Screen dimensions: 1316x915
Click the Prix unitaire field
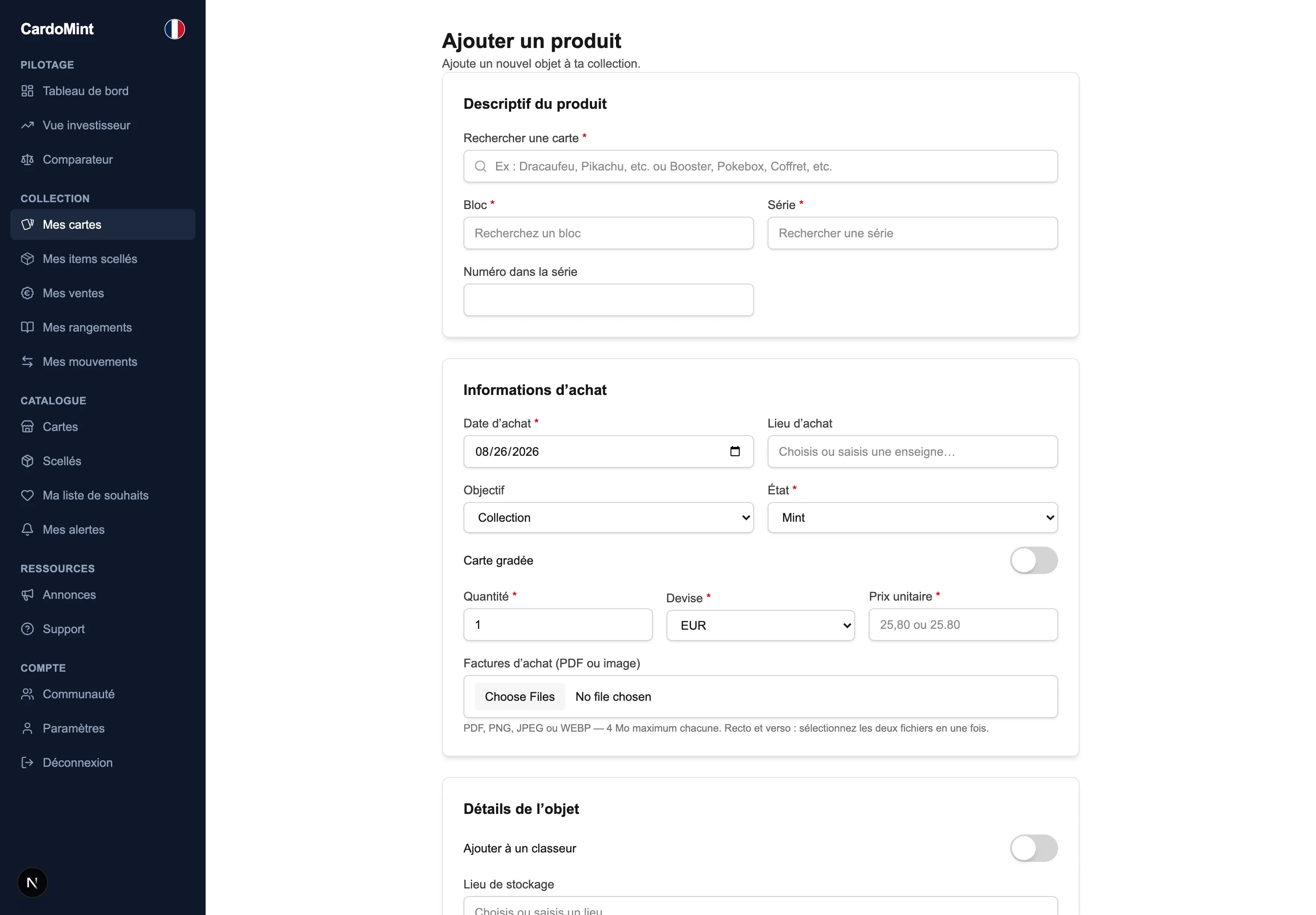tap(963, 625)
